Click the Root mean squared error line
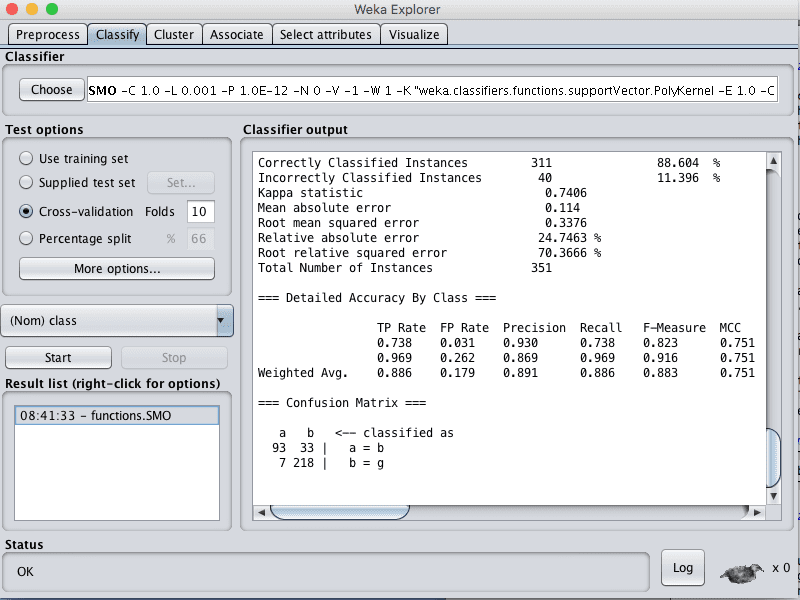The width and height of the screenshot is (800, 600). coord(422,223)
